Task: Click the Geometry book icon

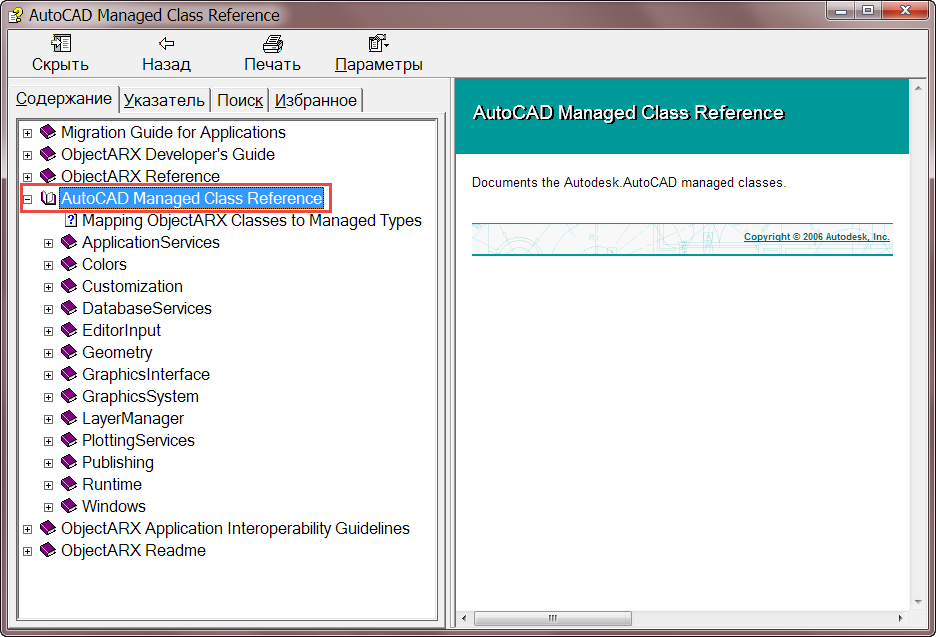Action: pyautogui.click(x=69, y=352)
